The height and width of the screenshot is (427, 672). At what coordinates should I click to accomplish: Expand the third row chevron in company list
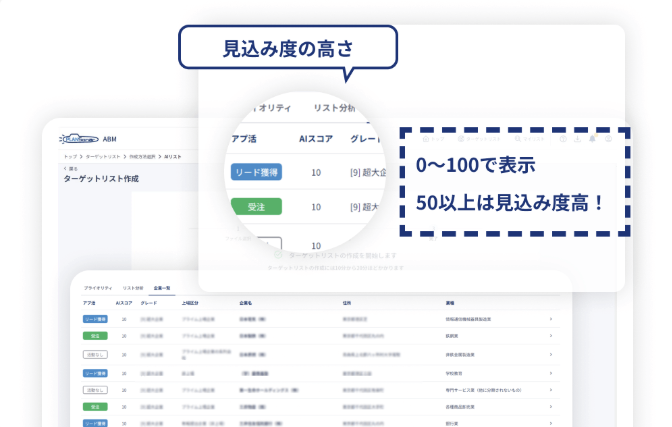[x=550, y=355]
